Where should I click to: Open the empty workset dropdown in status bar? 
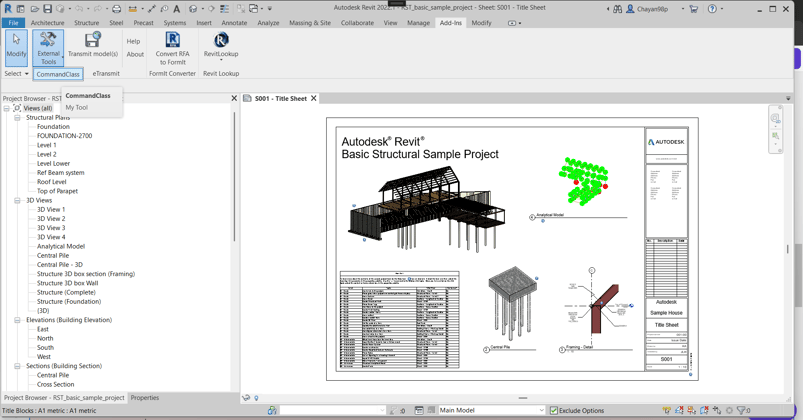[x=333, y=410]
